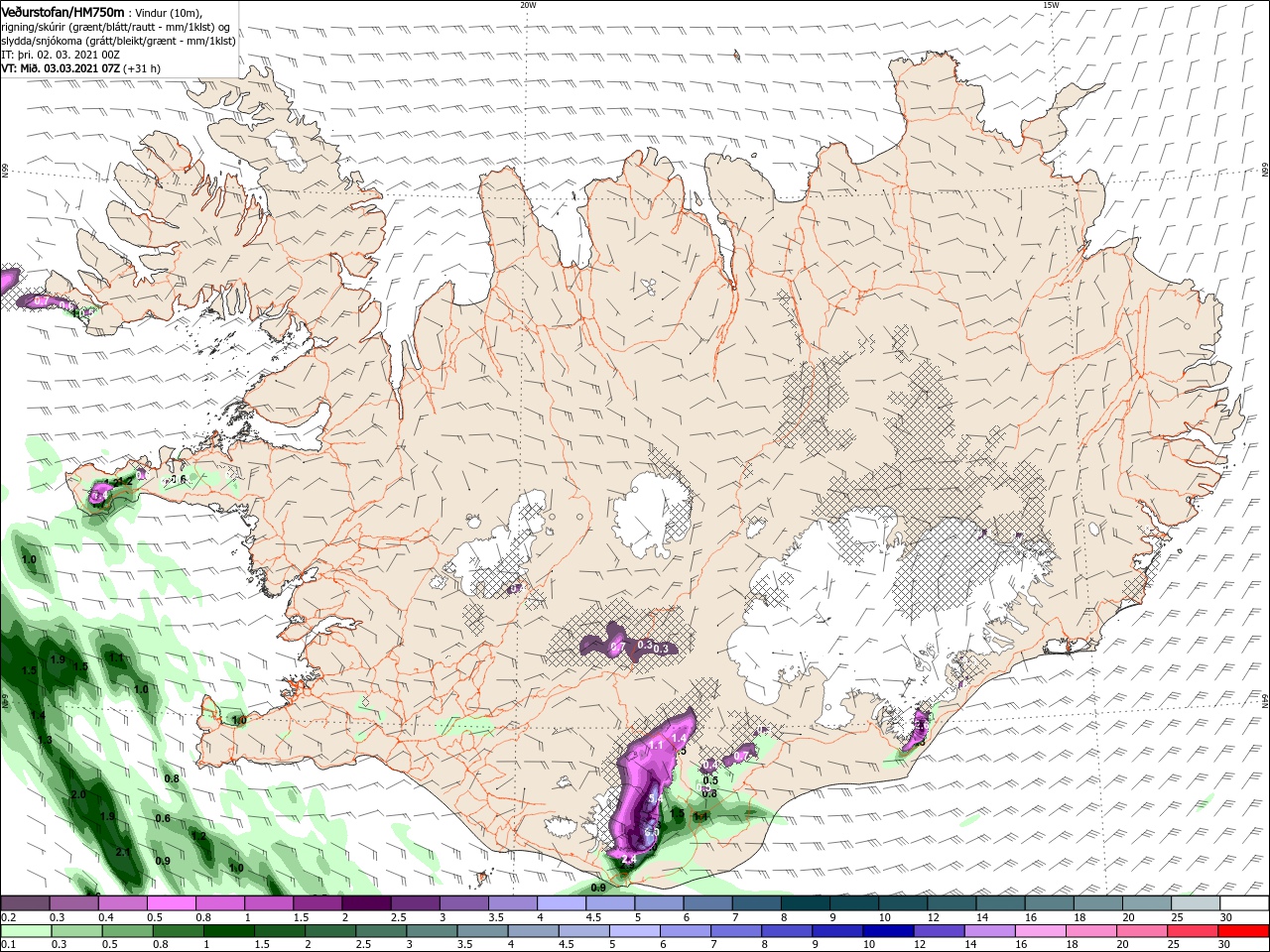Pick the white upper scale swatch above 30
The width and height of the screenshot is (1270, 952).
pyautogui.click(x=1243, y=903)
